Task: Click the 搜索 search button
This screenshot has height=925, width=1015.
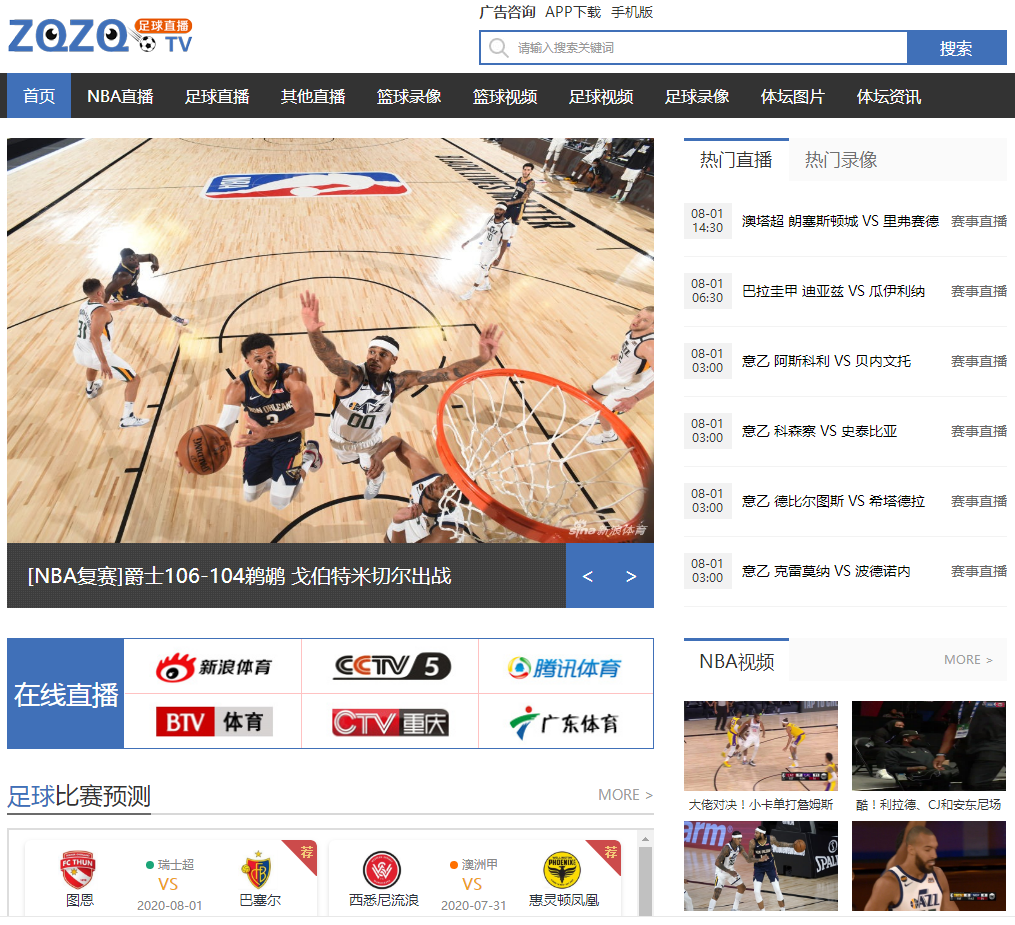Action: pyautogui.click(x=956, y=48)
